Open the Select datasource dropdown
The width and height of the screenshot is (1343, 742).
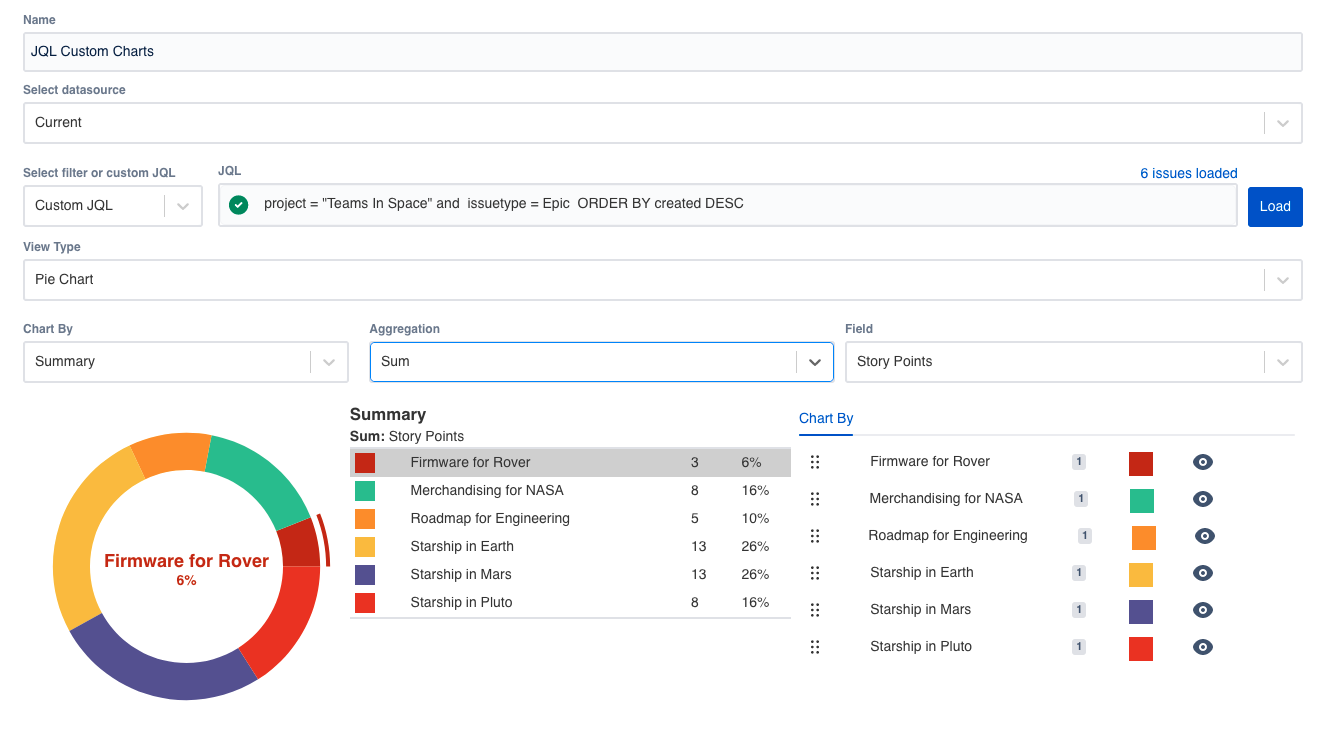point(1281,123)
